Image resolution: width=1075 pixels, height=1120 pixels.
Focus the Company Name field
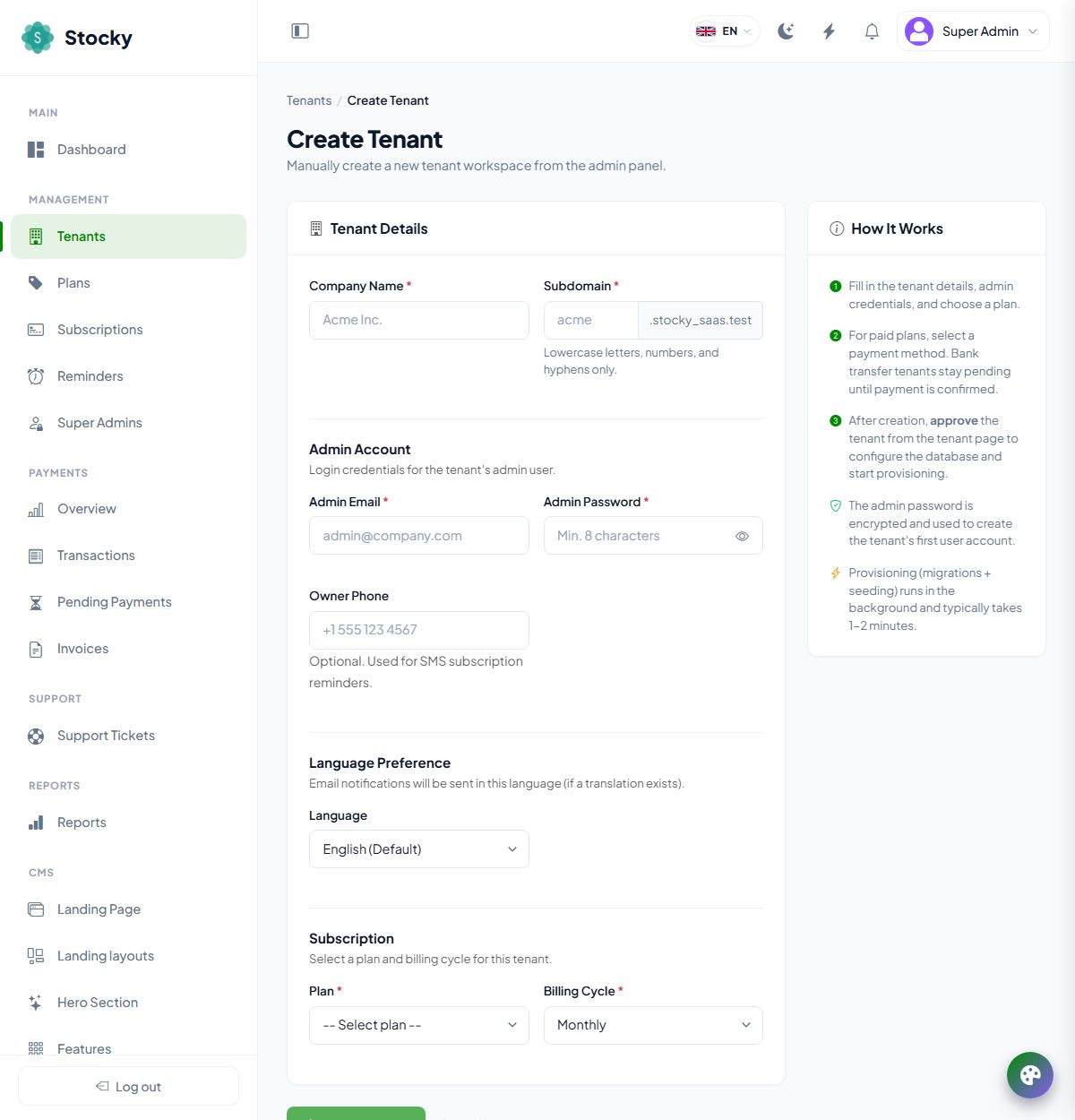point(419,320)
